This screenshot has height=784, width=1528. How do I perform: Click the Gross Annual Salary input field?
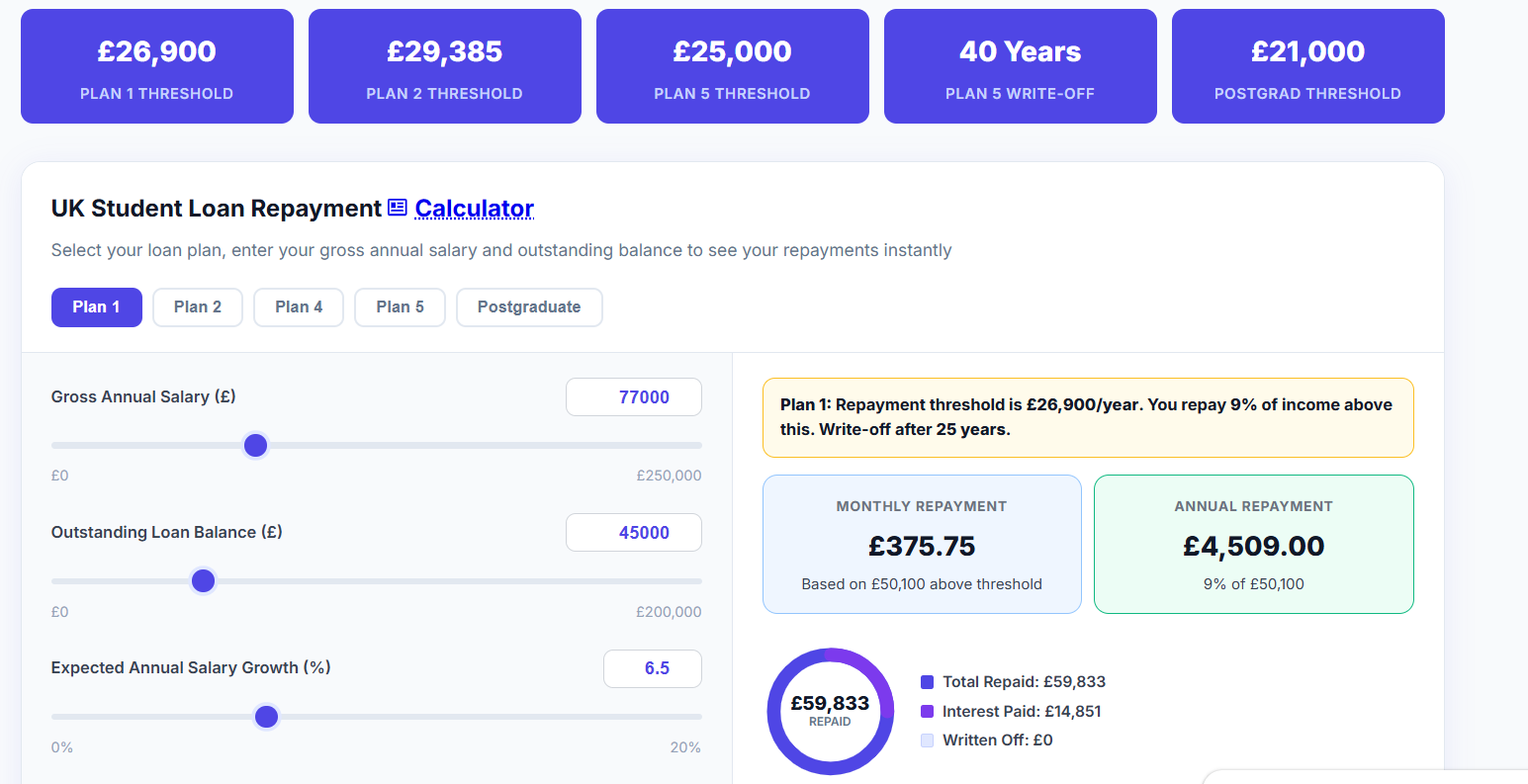click(x=634, y=397)
